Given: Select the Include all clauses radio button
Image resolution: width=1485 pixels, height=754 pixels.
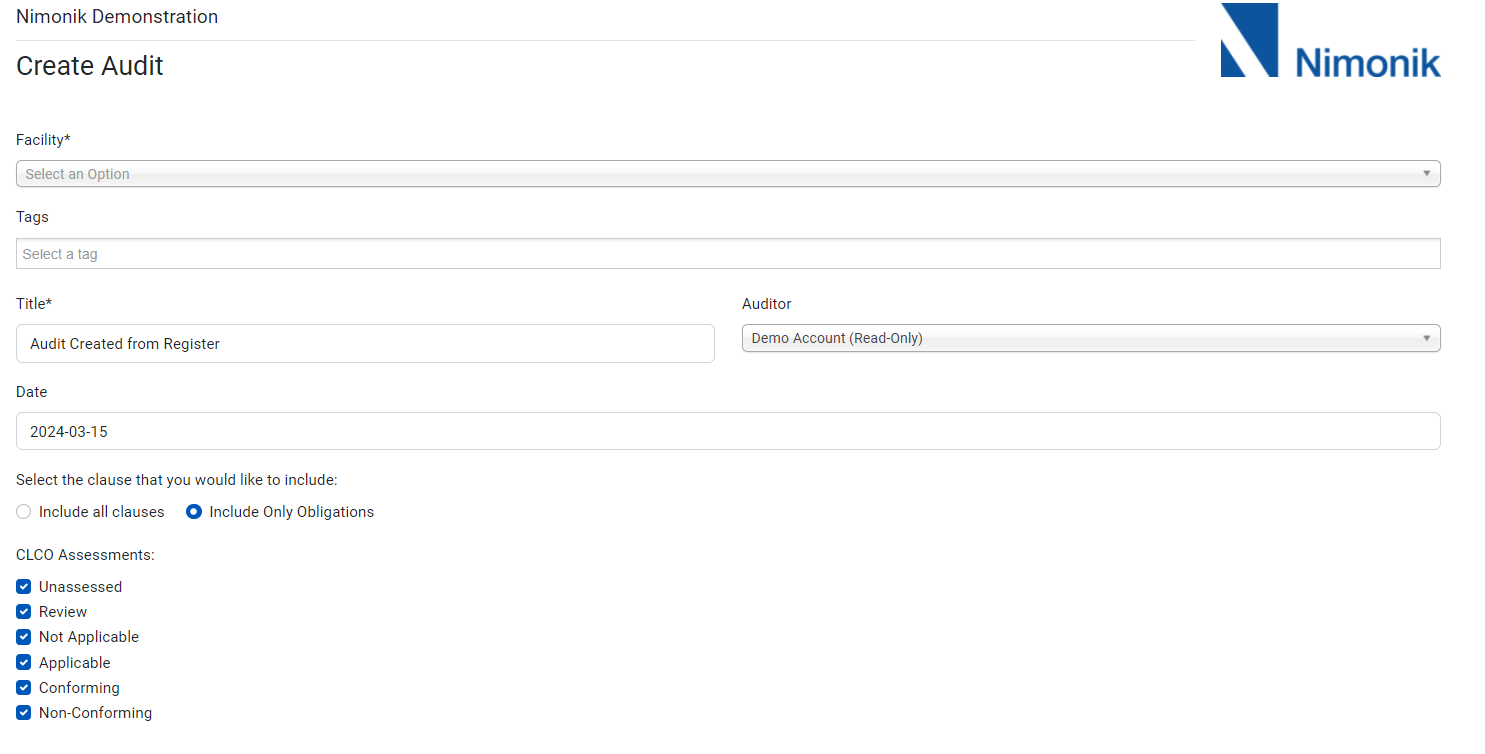Looking at the screenshot, I should (x=24, y=512).
